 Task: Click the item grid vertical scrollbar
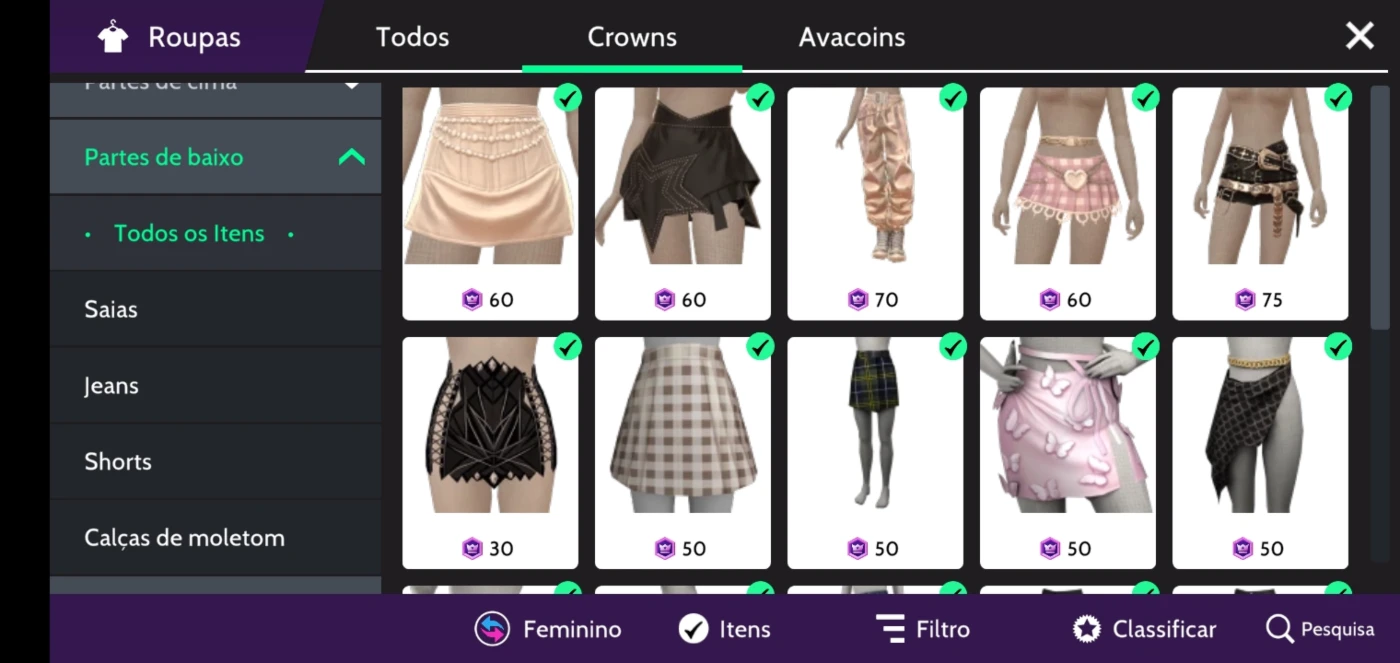(x=1380, y=208)
